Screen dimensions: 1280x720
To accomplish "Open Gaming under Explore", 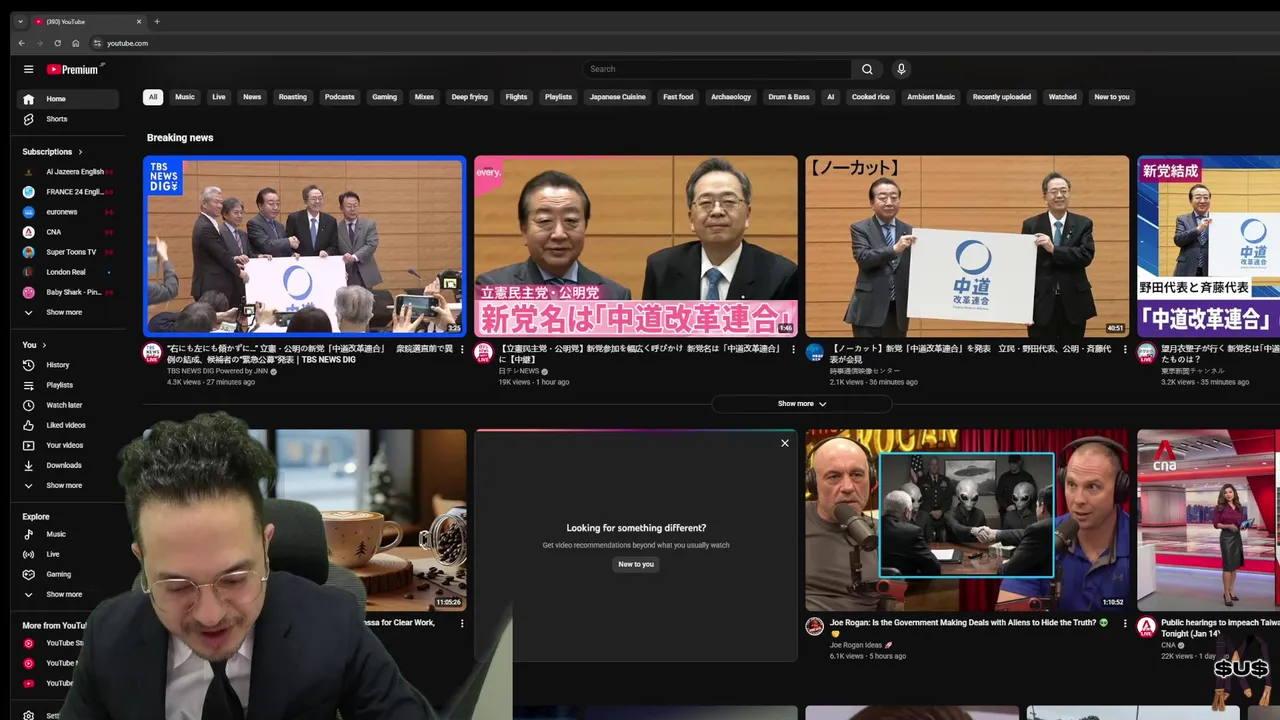I will click(67, 574).
